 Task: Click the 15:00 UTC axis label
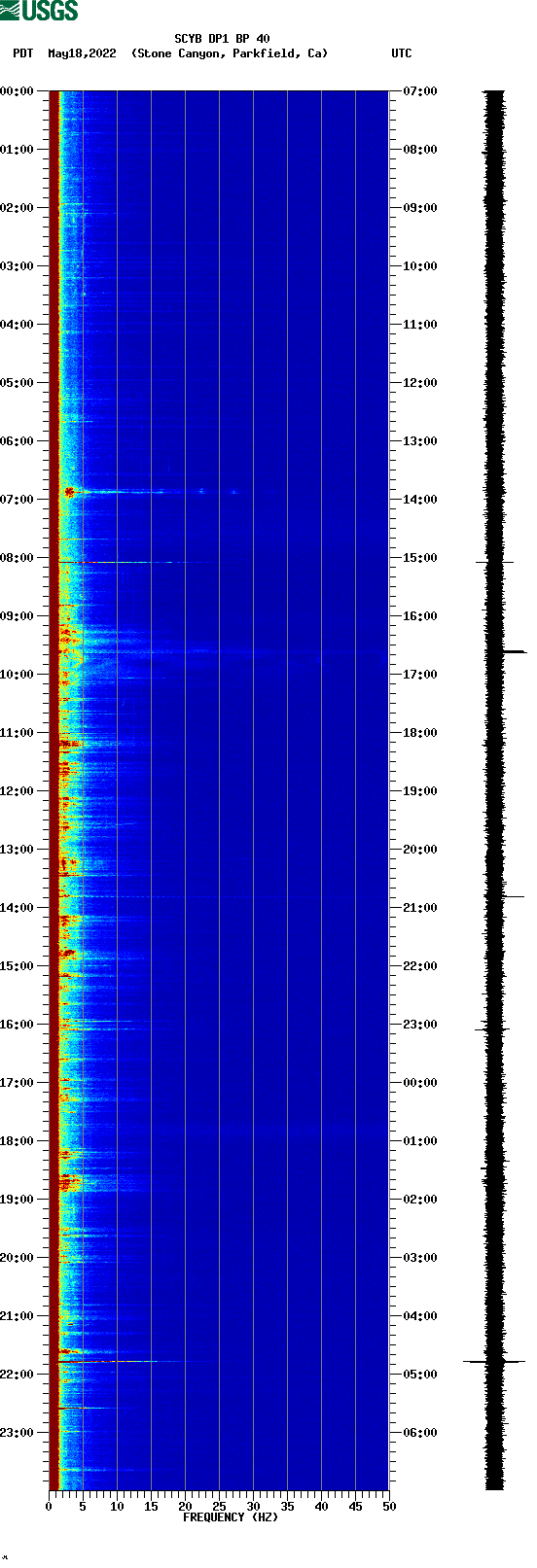[420, 558]
